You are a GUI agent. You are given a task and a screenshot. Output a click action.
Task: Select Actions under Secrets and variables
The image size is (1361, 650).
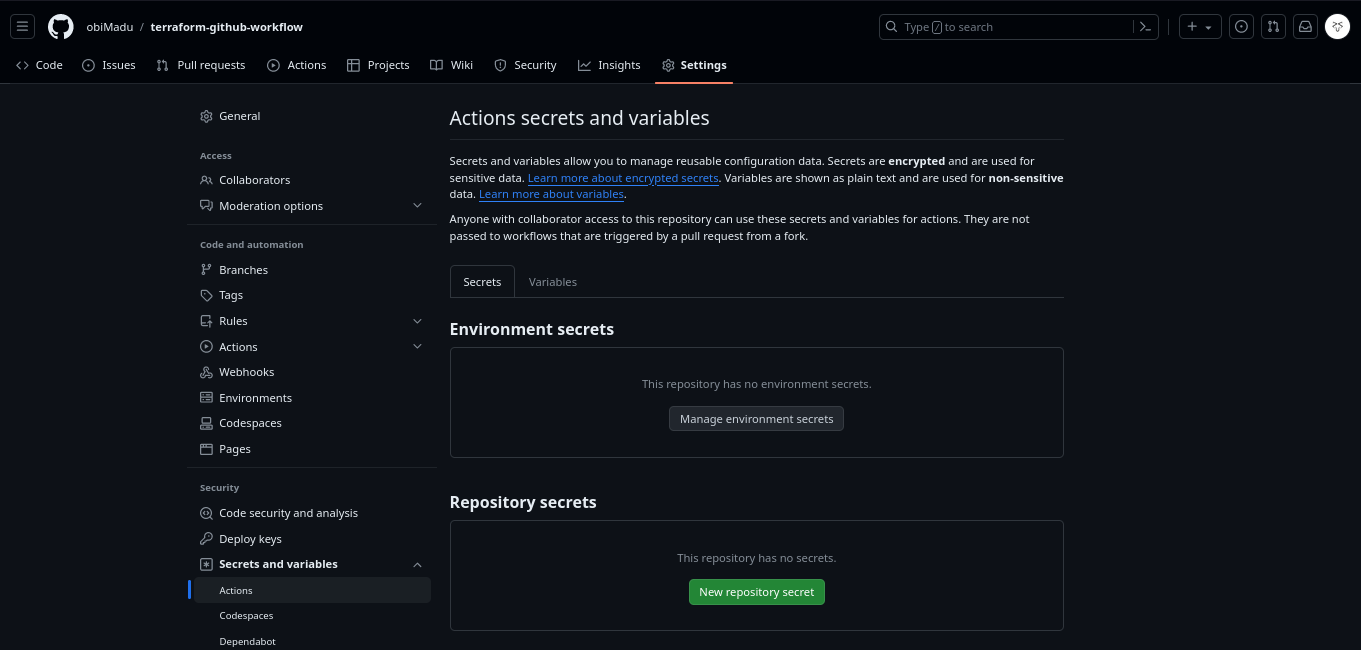312,591
